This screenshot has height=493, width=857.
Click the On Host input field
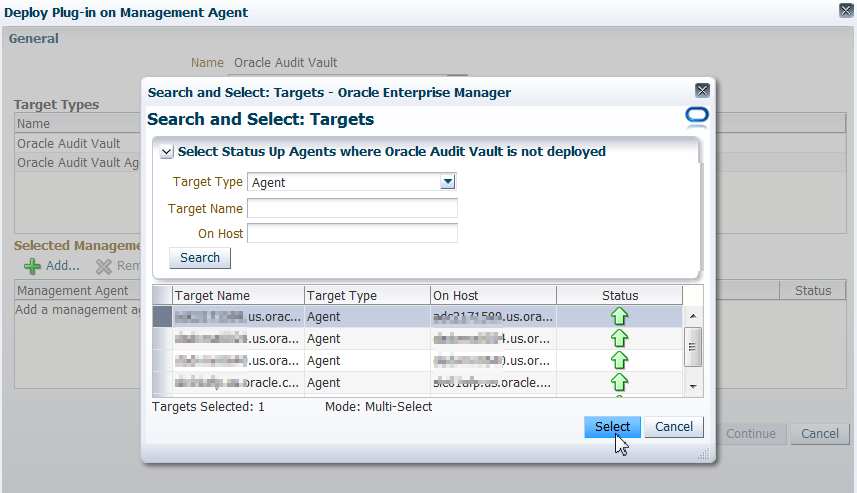coord(353,233)
